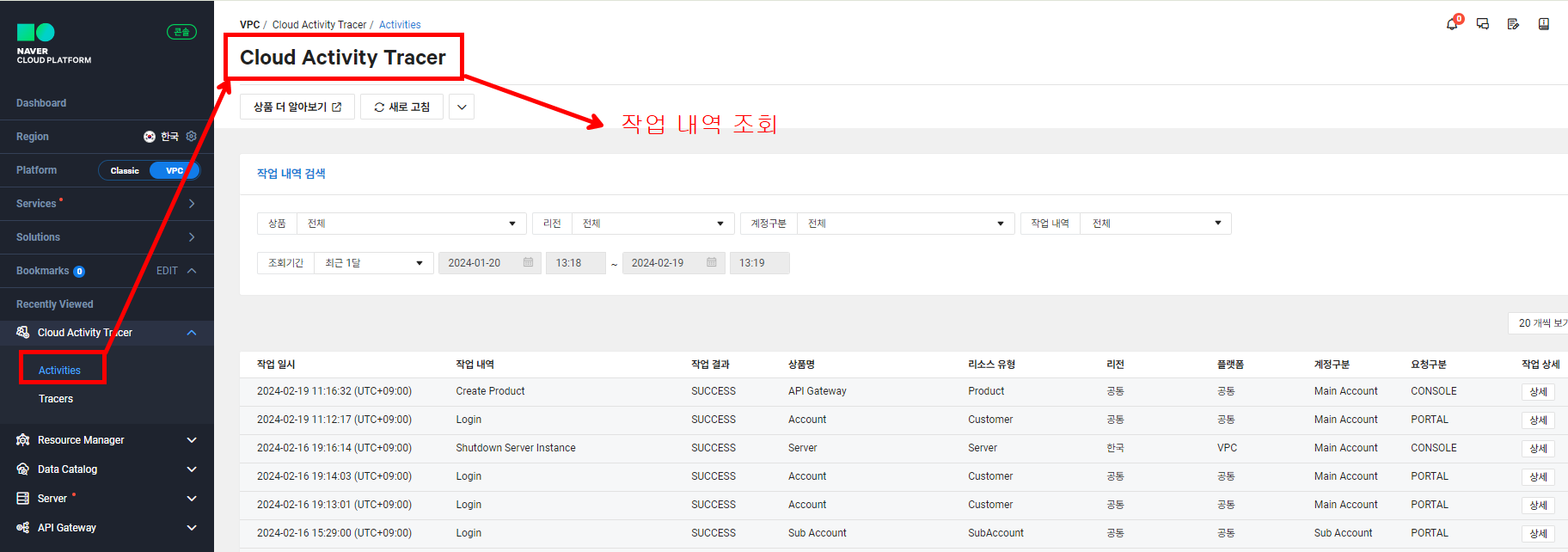Click the 새로 고침 refresh button
The height and width of the screenshot is (552, 1568).
point(402,107)
